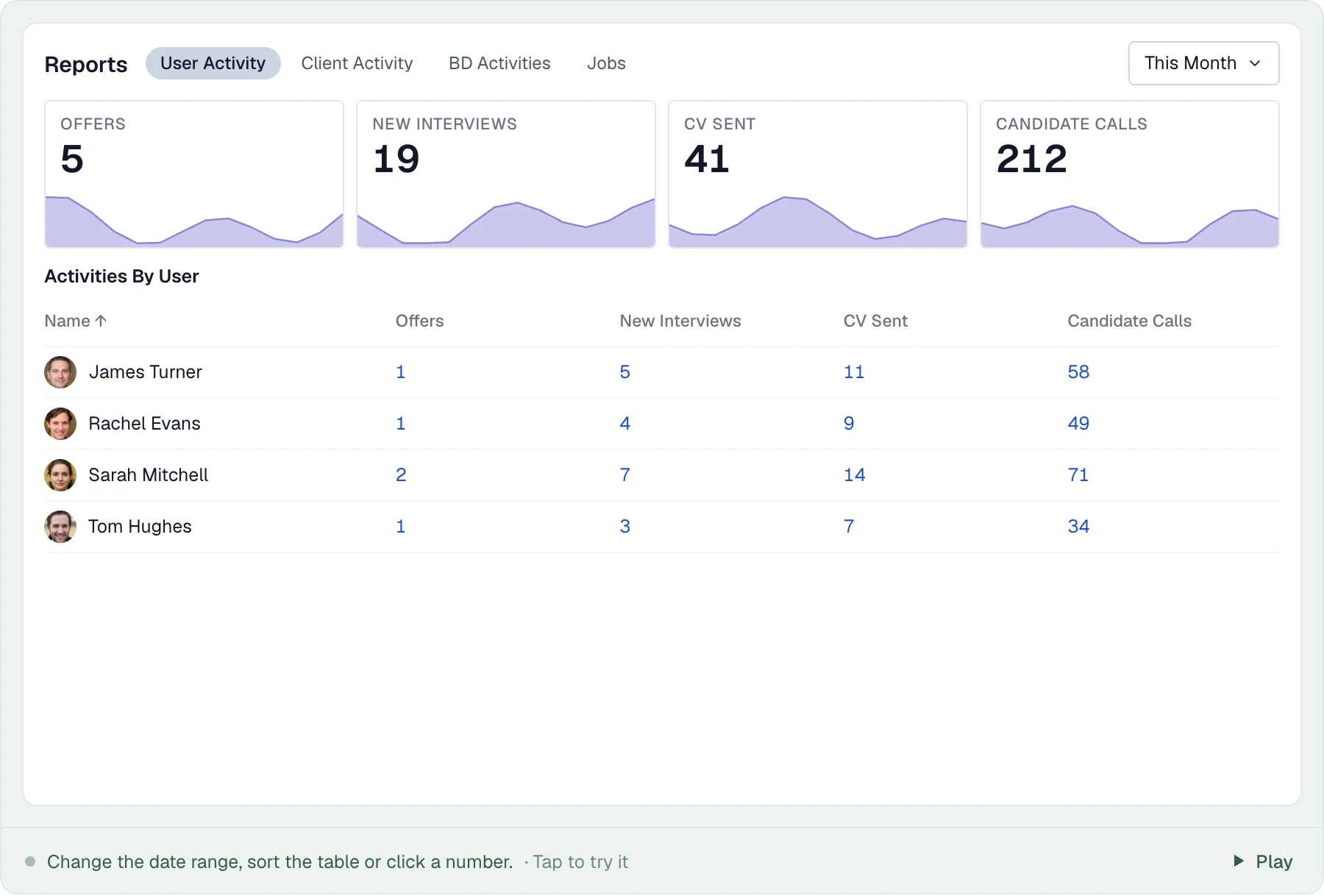The width and height of the screenshot is (1324, 896).
Task: Select the BD Activities tab
Action: 499,63
